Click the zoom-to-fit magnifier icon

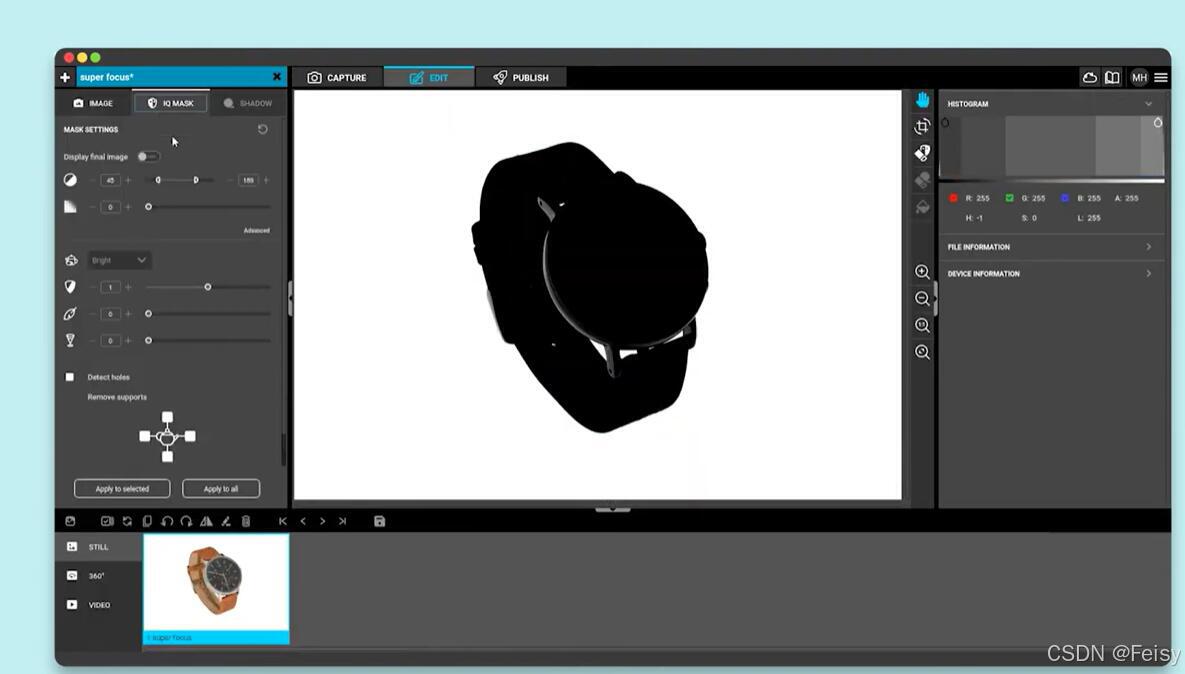pyautogui.click(x=922, y=352)
